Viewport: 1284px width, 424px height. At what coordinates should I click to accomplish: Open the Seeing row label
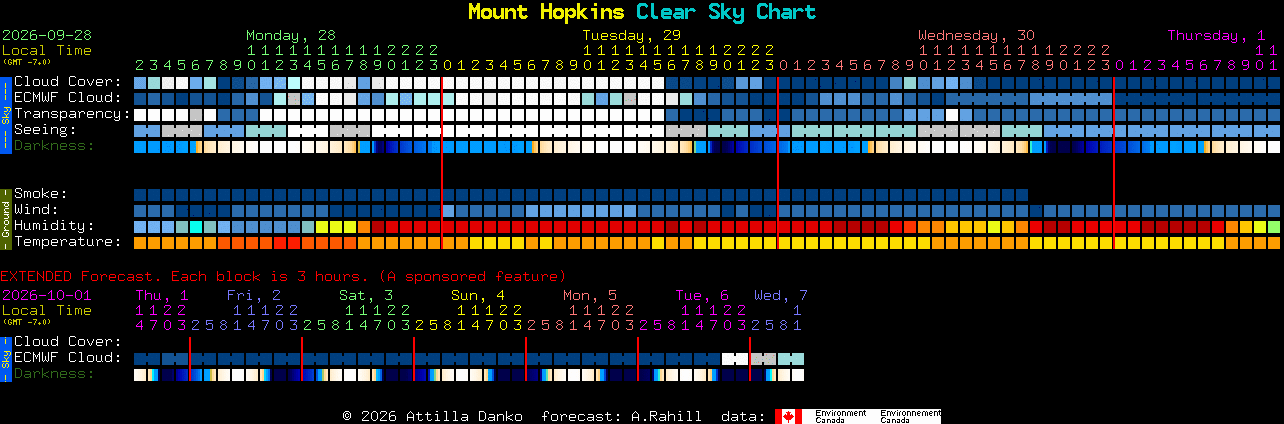point(45,130)
